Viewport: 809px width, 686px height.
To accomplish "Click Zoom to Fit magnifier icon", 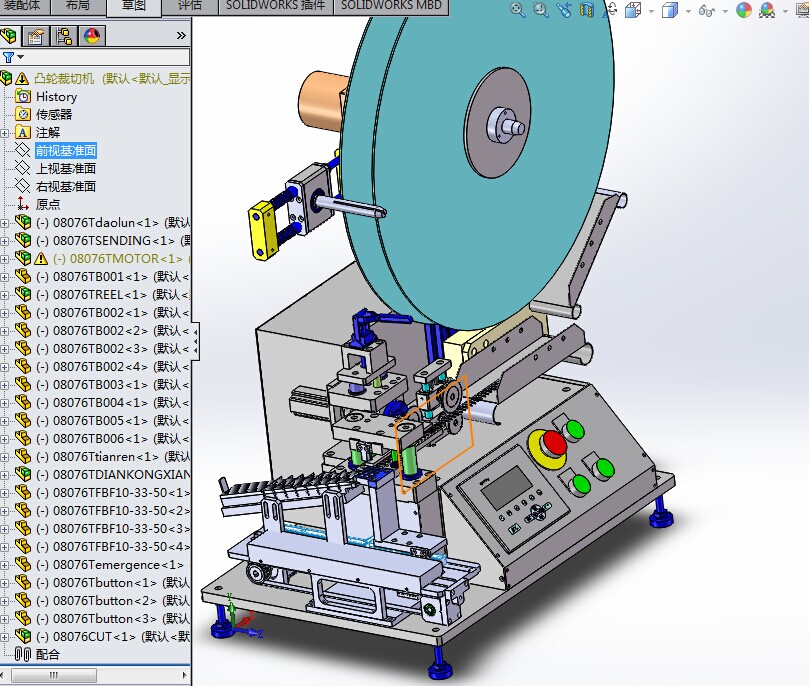I will 517,10.
